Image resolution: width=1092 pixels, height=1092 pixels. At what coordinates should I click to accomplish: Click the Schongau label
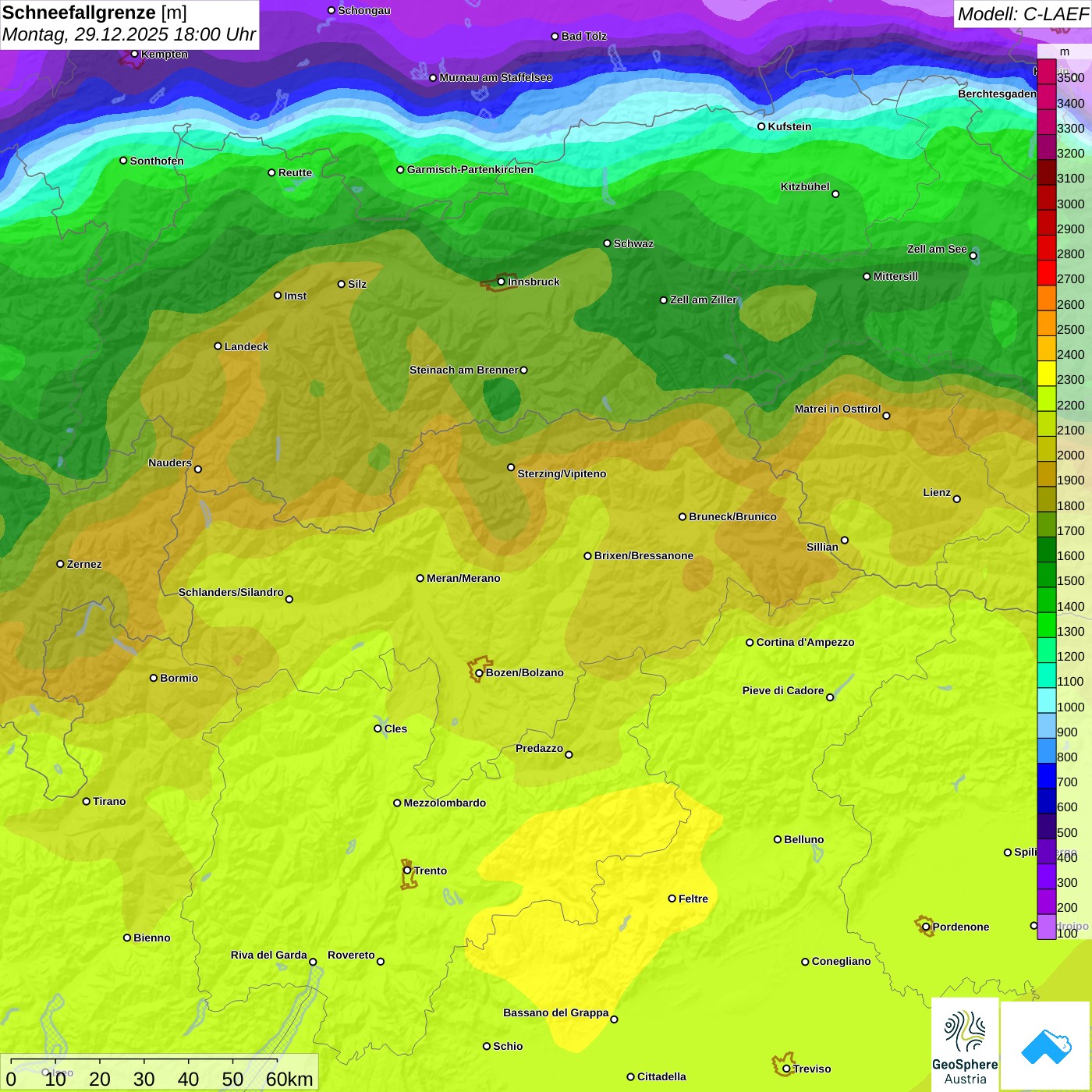pyautogui.click(x=364, y=10)
